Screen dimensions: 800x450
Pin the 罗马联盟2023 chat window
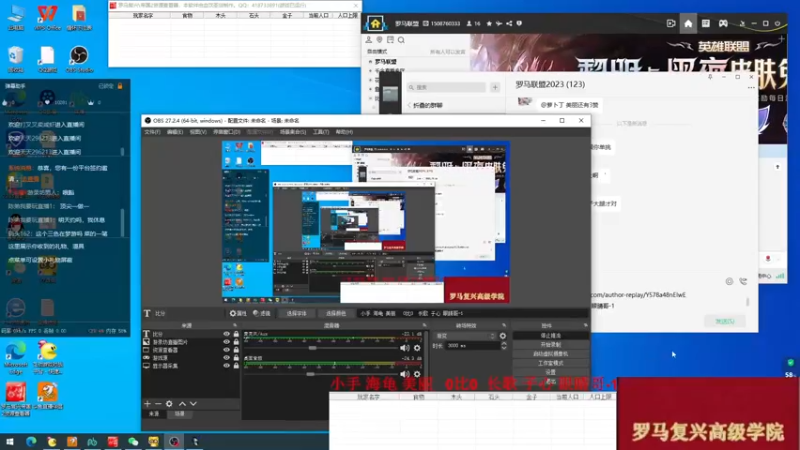(710, 77)
